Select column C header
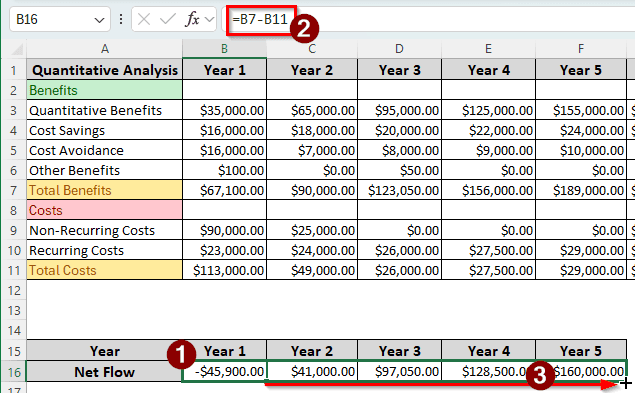 point(312,49)
